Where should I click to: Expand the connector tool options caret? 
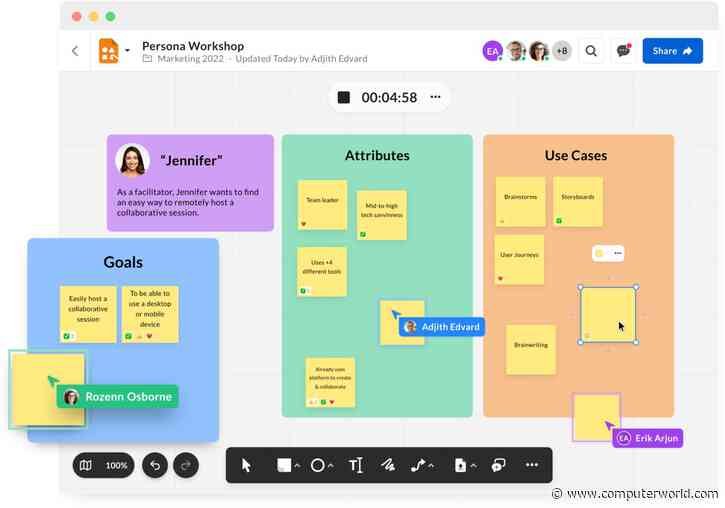pos(431,465)
